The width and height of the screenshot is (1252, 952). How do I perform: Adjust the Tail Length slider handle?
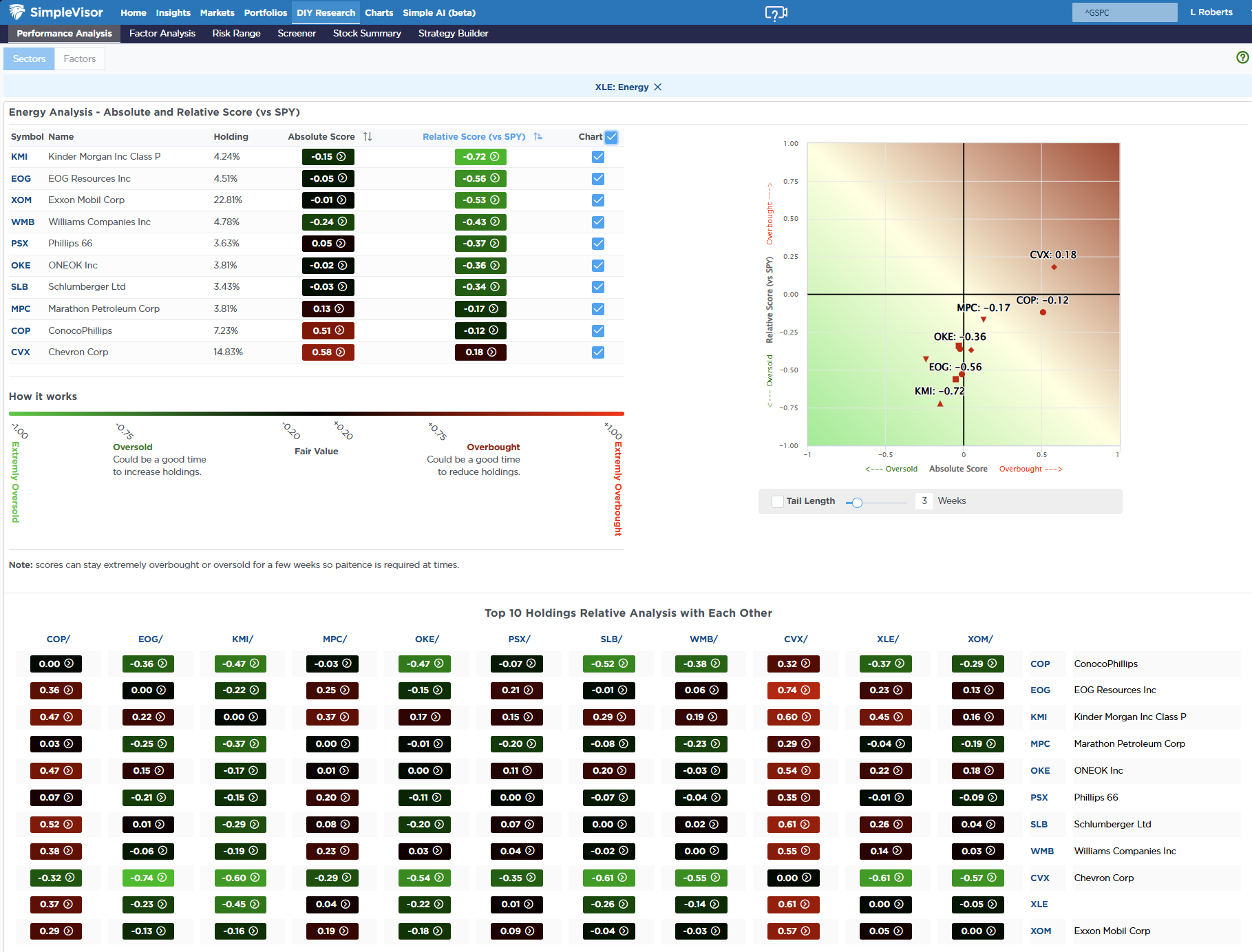pos(857,503)
